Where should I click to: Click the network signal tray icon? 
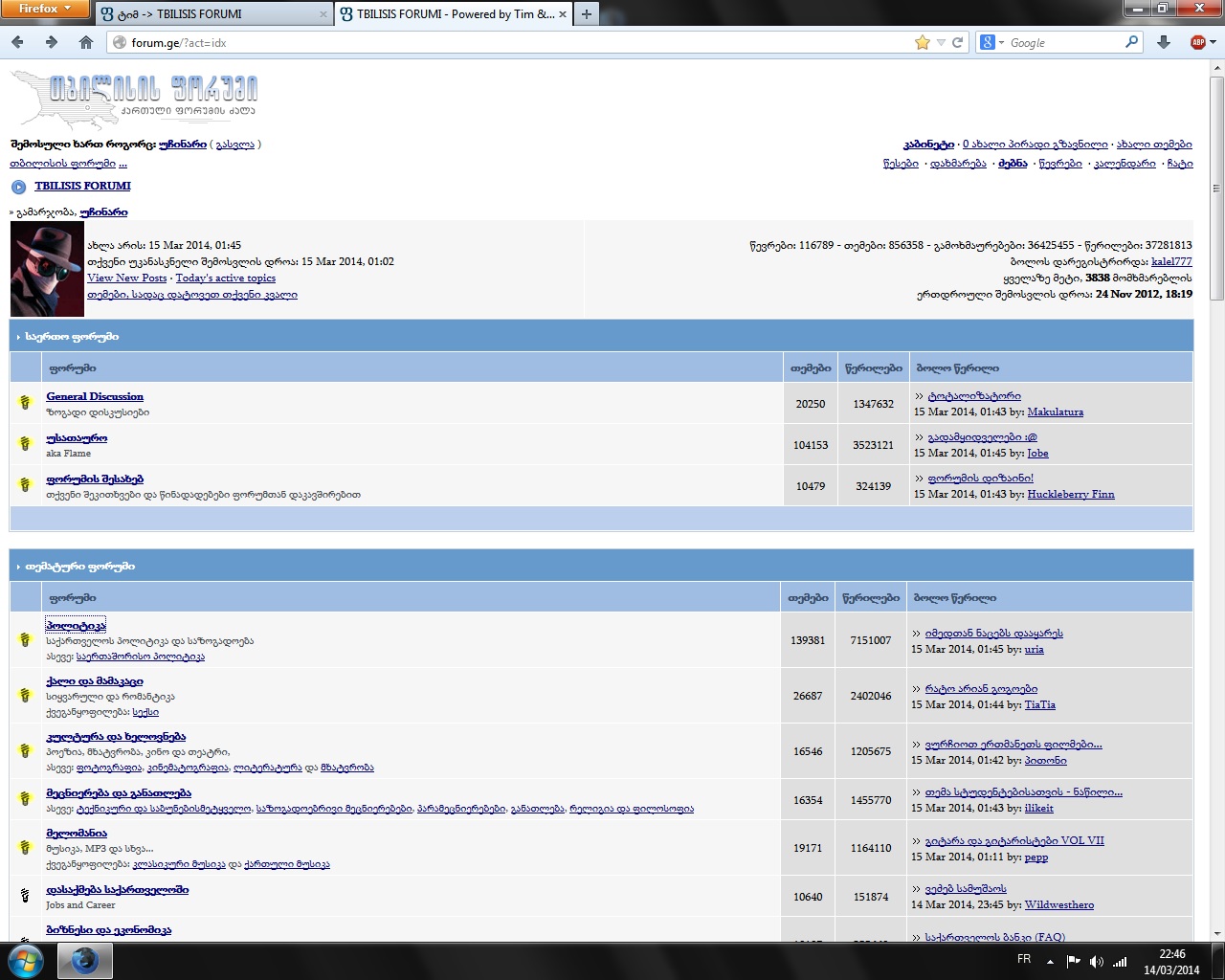pyautogui.click(x=1120, y=961)
